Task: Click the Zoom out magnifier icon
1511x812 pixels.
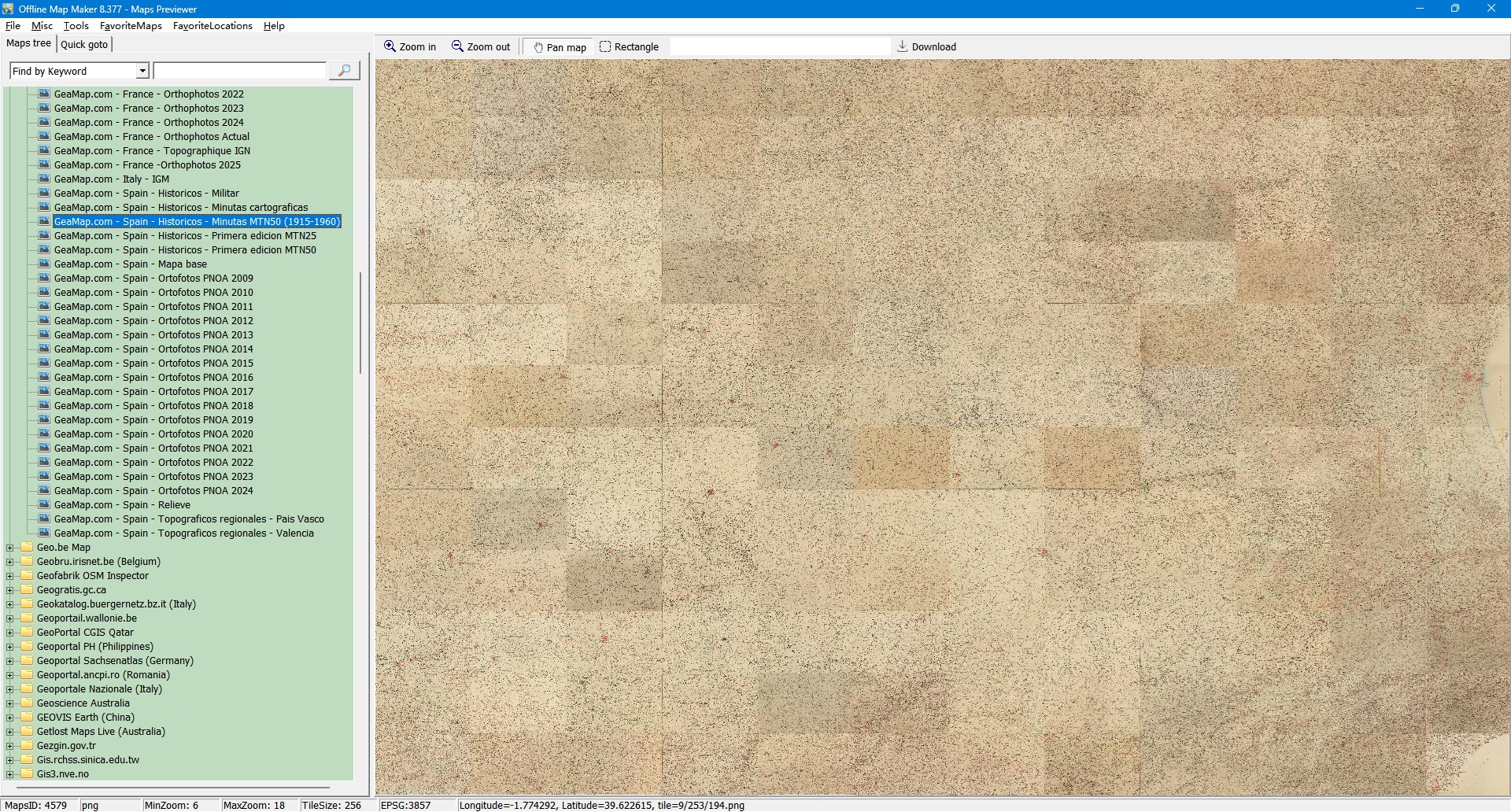Action: tap(457, 46)
